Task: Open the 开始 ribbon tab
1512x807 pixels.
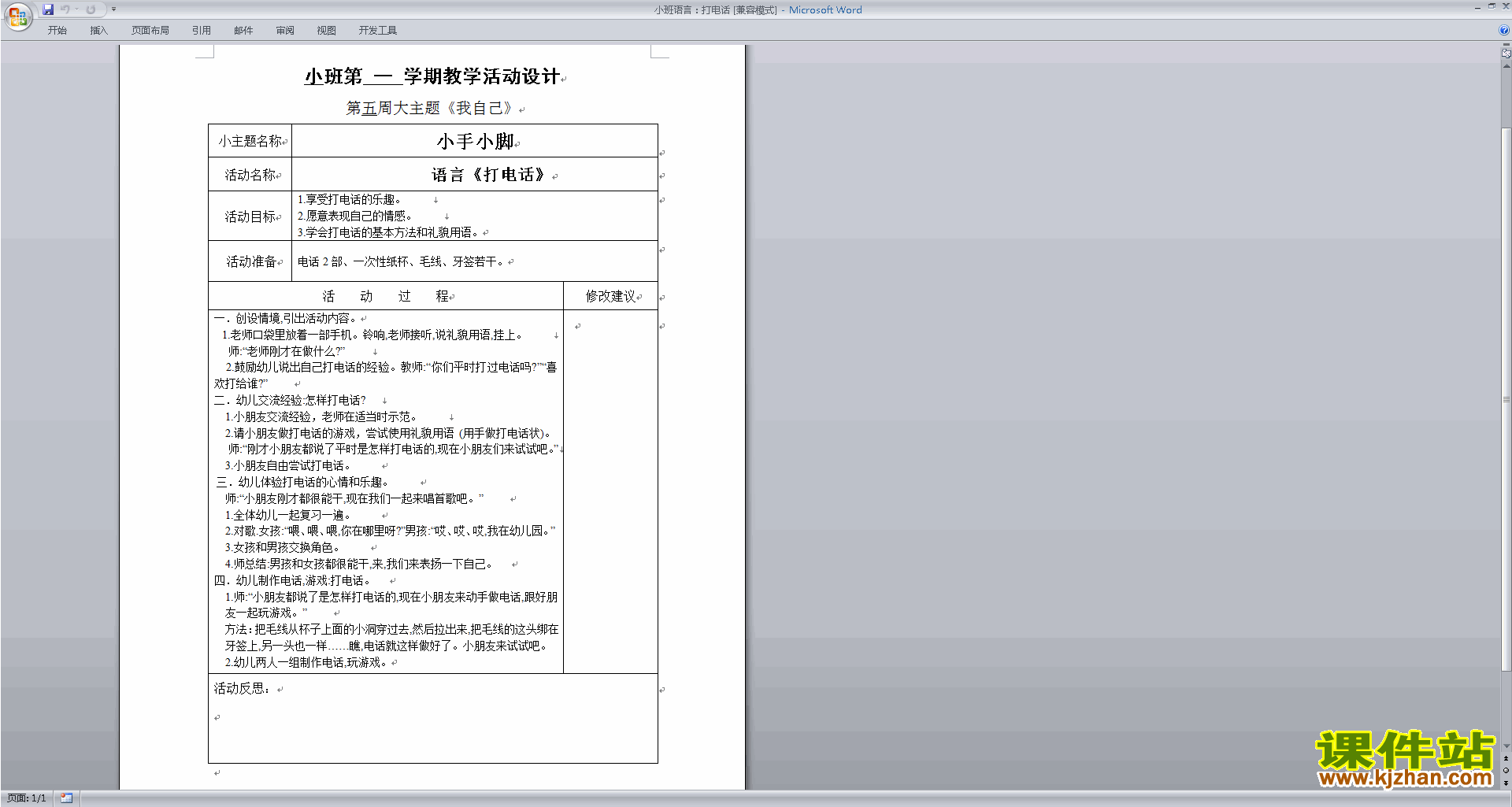Action: tap(57, 31)
